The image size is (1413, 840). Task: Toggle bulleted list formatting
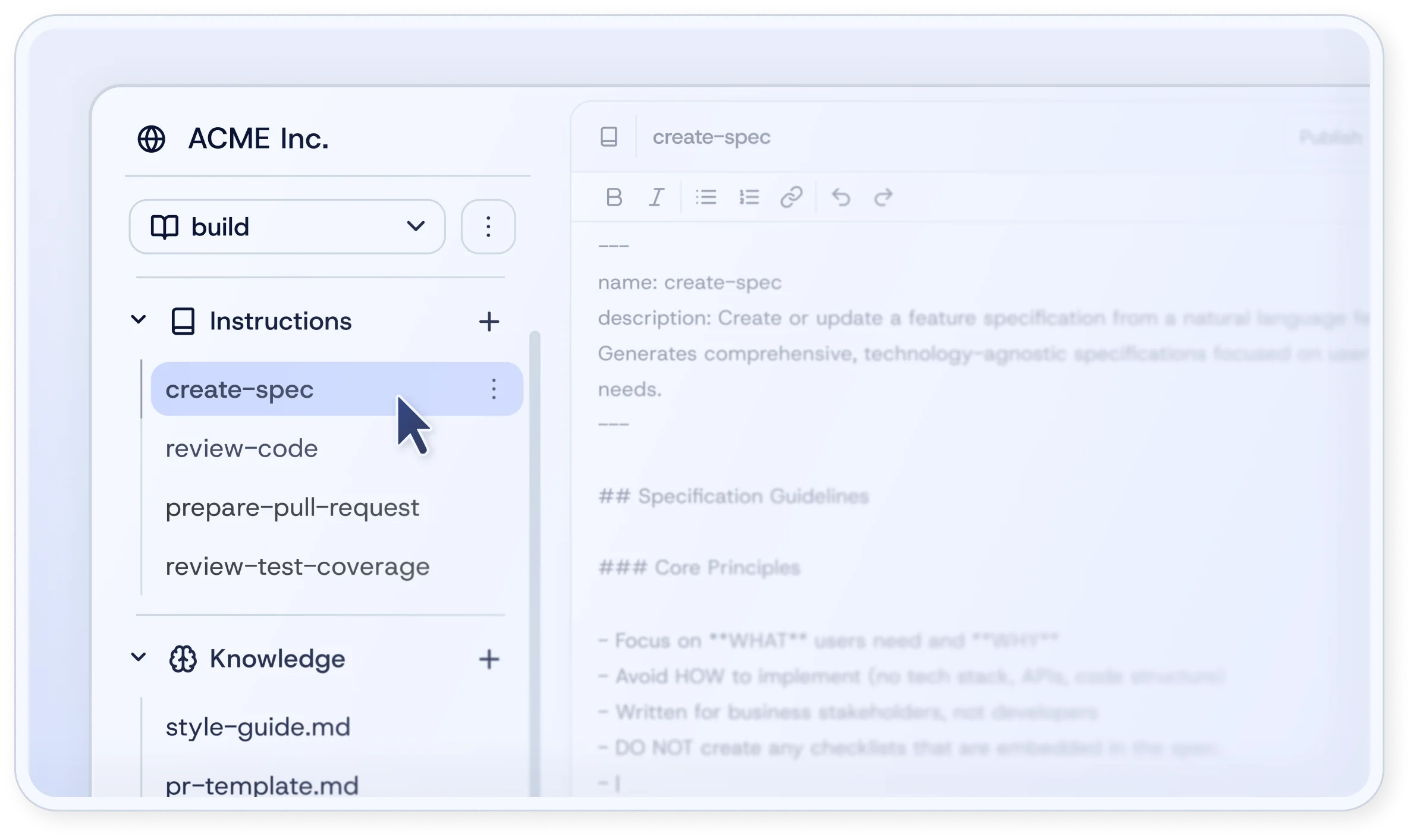[x=705, y=197]
